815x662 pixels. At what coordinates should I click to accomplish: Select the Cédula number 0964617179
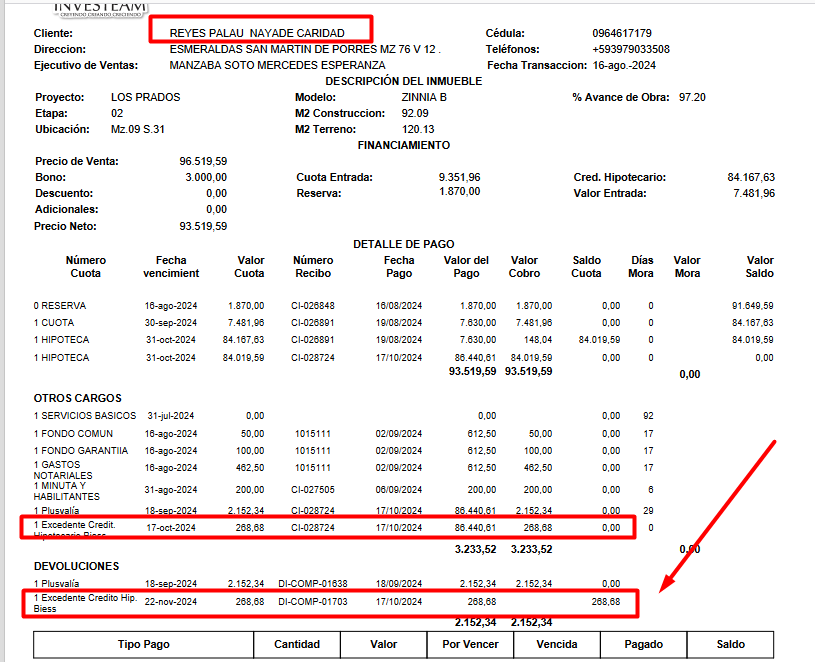point(621,33)
